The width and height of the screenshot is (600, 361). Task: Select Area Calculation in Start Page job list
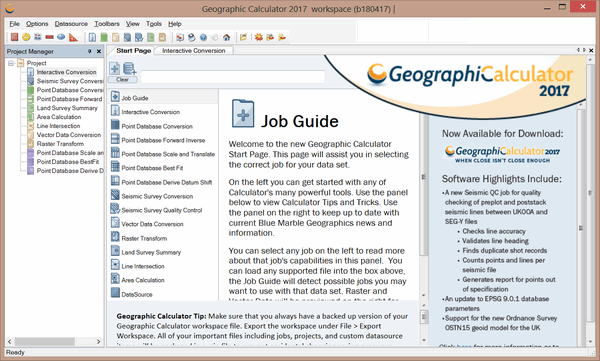pos(143,280)
